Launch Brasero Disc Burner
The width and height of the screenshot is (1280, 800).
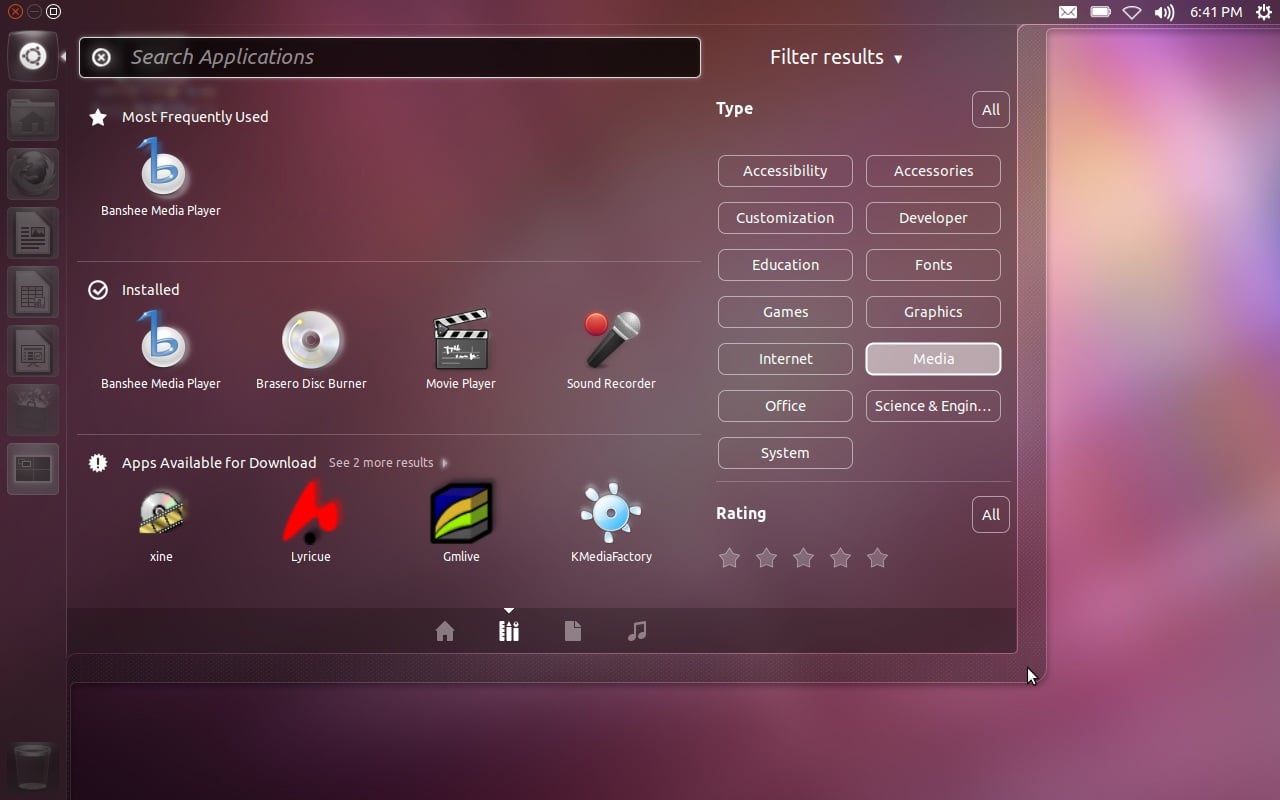[311, 351]
